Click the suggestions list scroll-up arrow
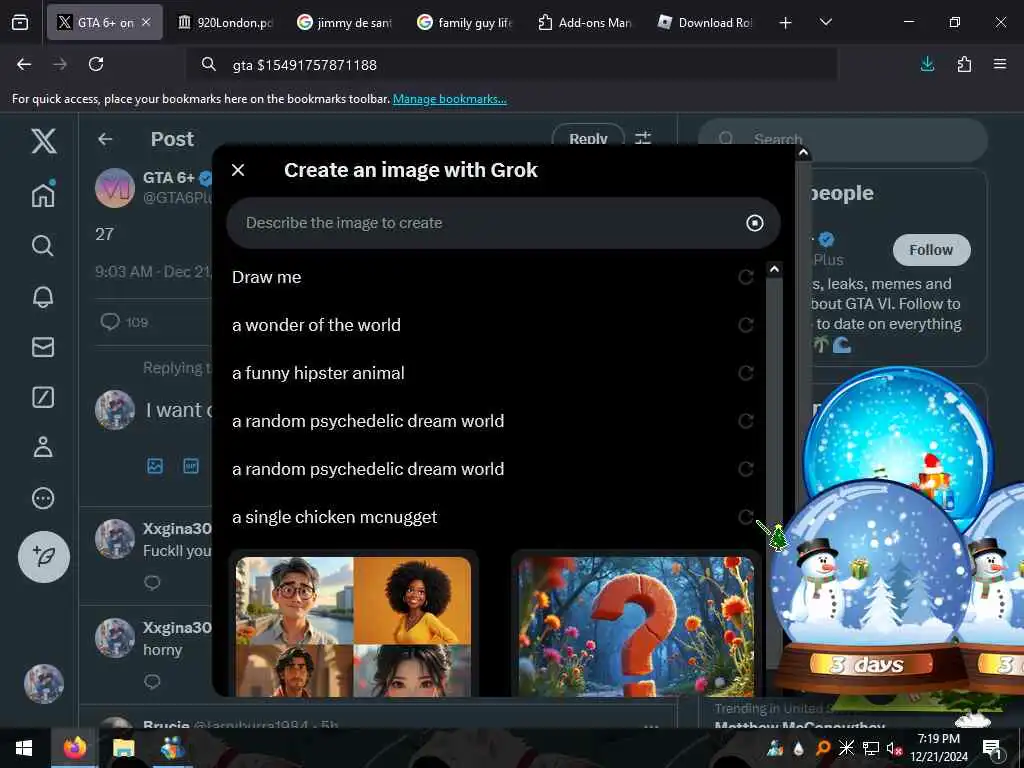 click(x=774, y=269)
